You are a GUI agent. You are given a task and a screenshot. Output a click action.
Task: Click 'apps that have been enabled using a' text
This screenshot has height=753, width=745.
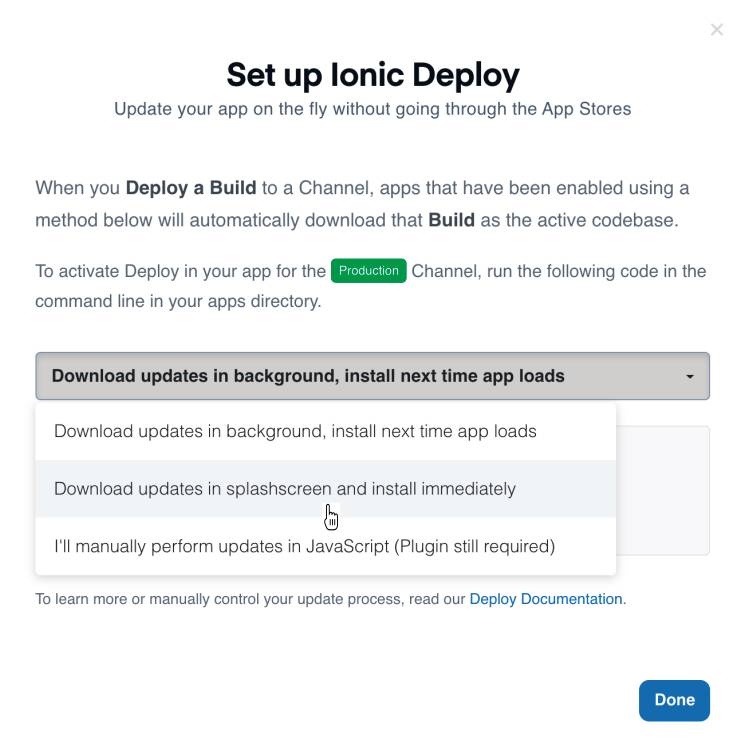[534, 188]
